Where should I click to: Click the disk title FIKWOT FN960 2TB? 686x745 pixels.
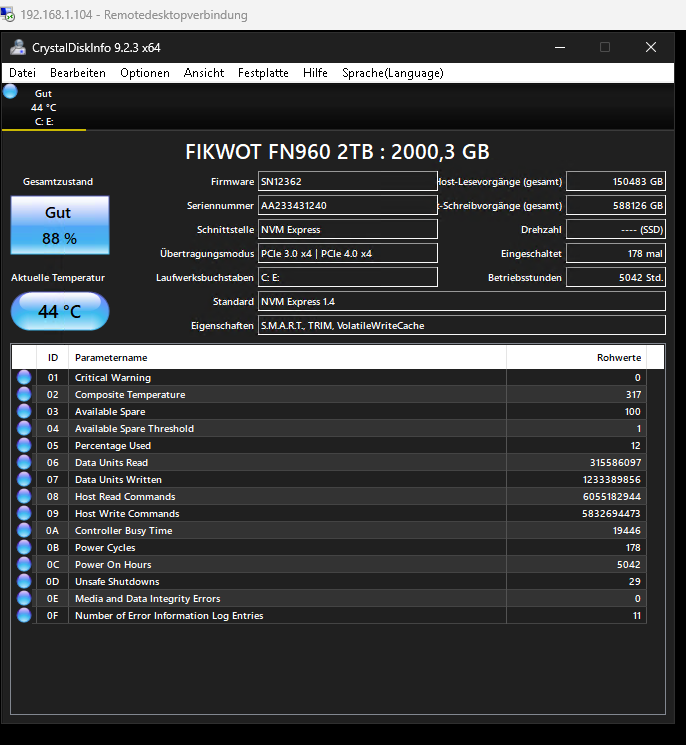[x=337, y=152]
